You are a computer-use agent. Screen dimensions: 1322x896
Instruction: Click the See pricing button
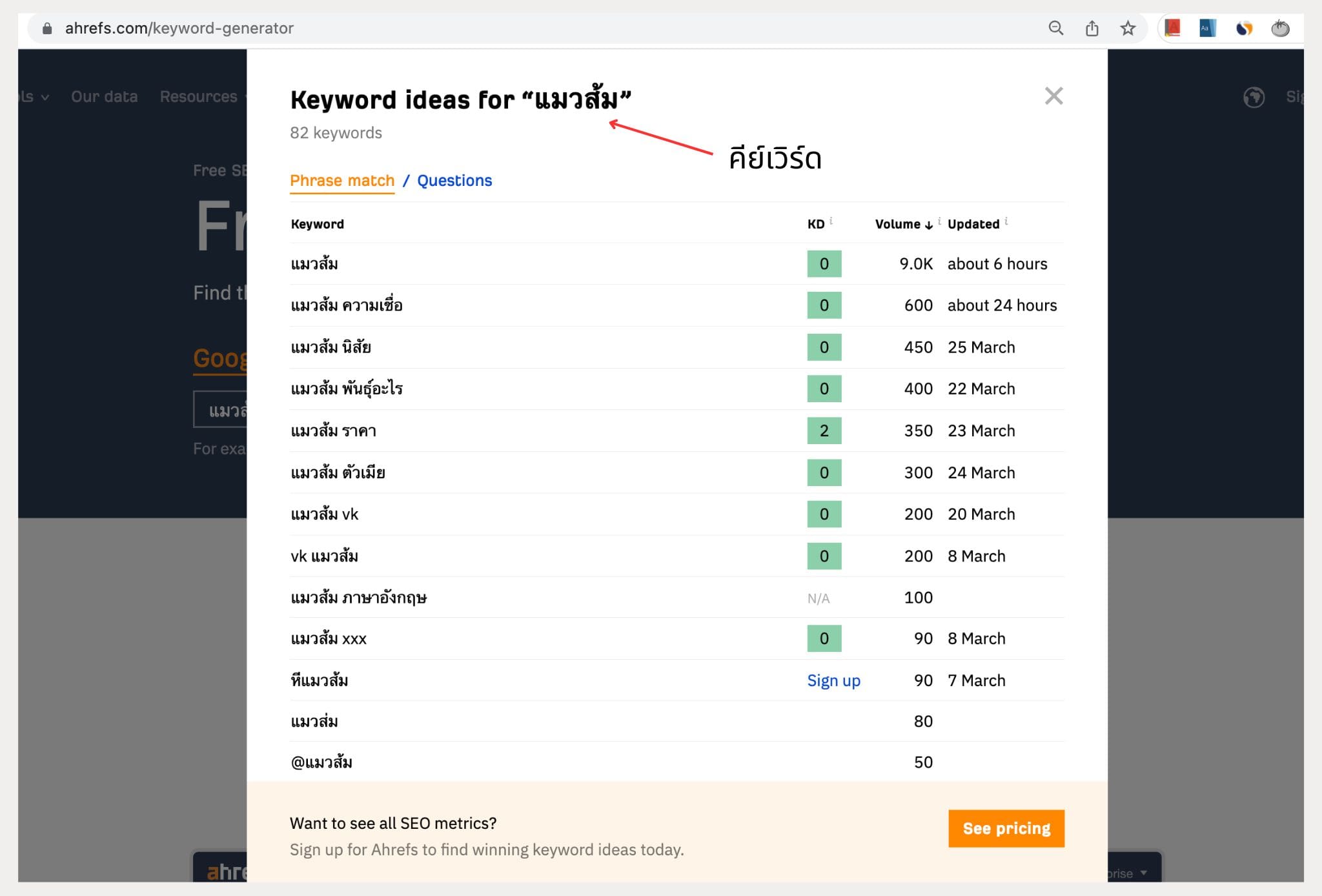(1006, 828)
